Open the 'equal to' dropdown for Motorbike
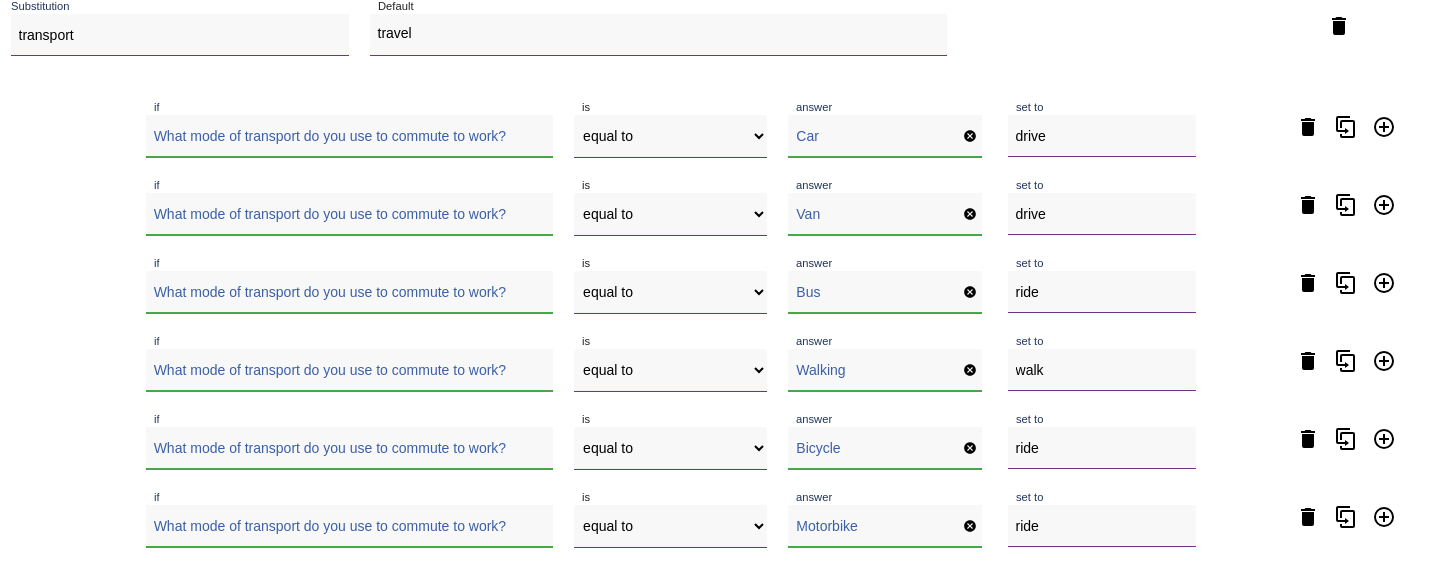The image size is (1436, 569). click(670, 526)
